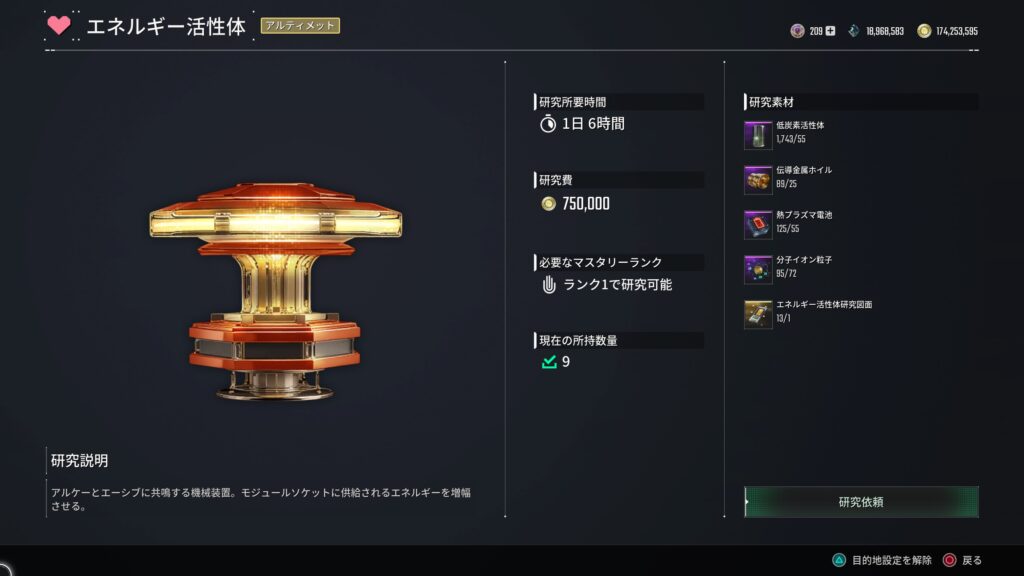The height and width of the screenshot is (576, 1024).
Task: Click the stopwatch icon by 1日 6時間
Action: coord(548,123)
